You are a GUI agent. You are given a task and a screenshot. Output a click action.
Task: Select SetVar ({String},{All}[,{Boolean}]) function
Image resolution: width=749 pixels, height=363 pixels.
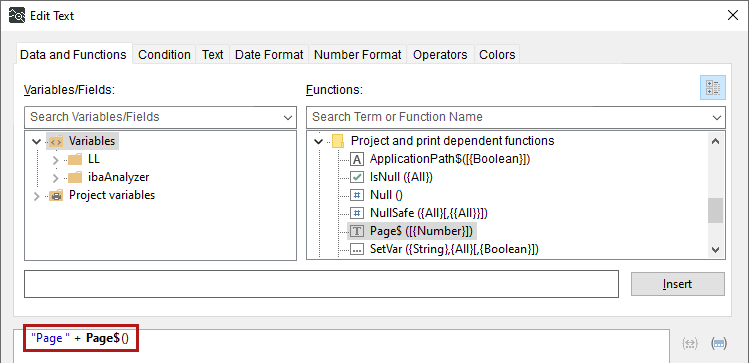tap(454, 249)
